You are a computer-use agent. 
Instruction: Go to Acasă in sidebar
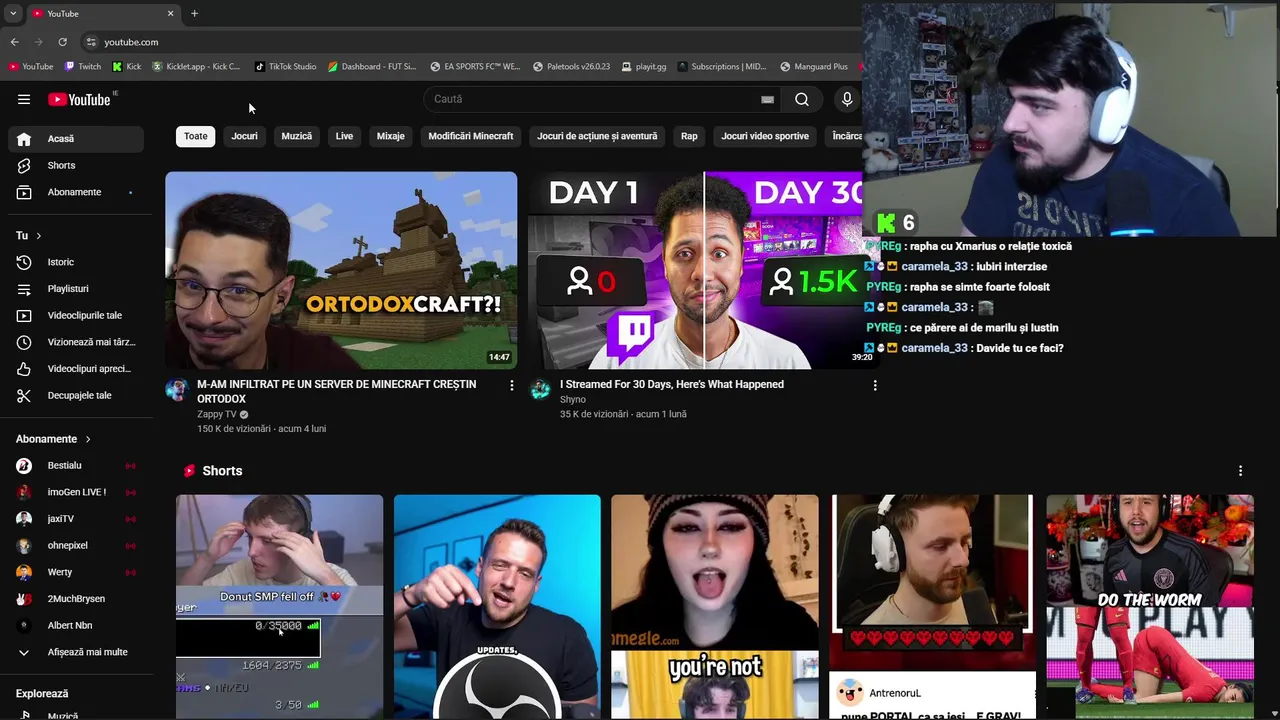click(76, 139)
